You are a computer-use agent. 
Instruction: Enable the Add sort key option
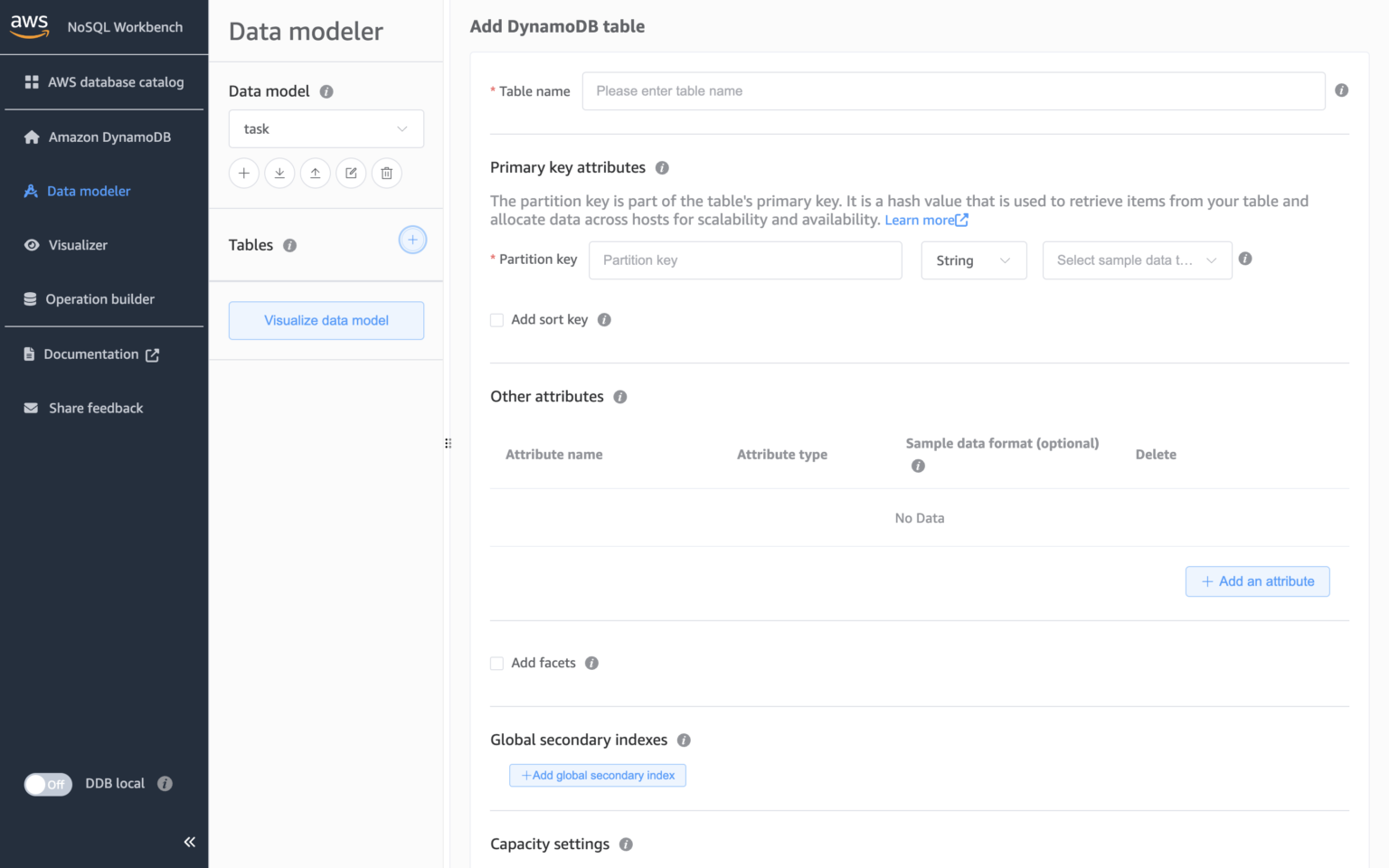(x=496, y=319)
